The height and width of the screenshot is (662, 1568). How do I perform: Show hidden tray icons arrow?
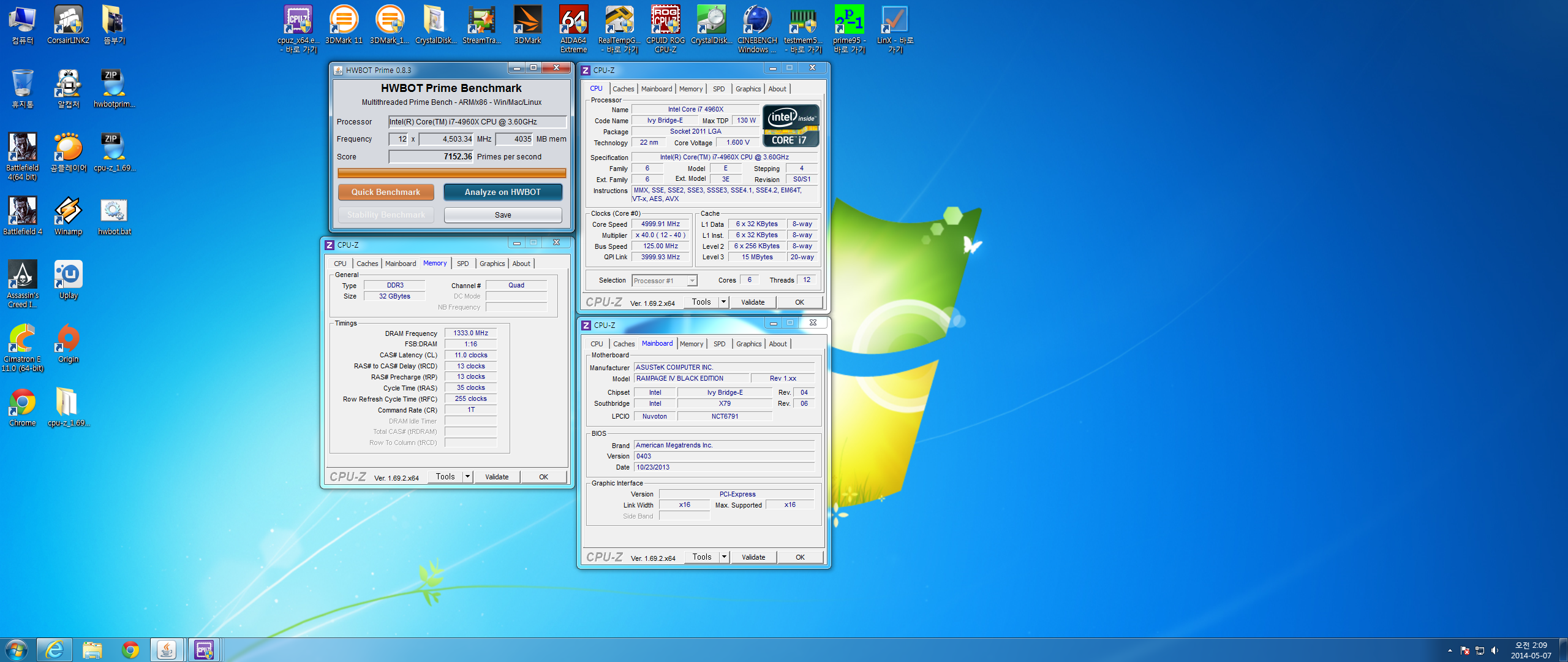(x=1450, y=650)
